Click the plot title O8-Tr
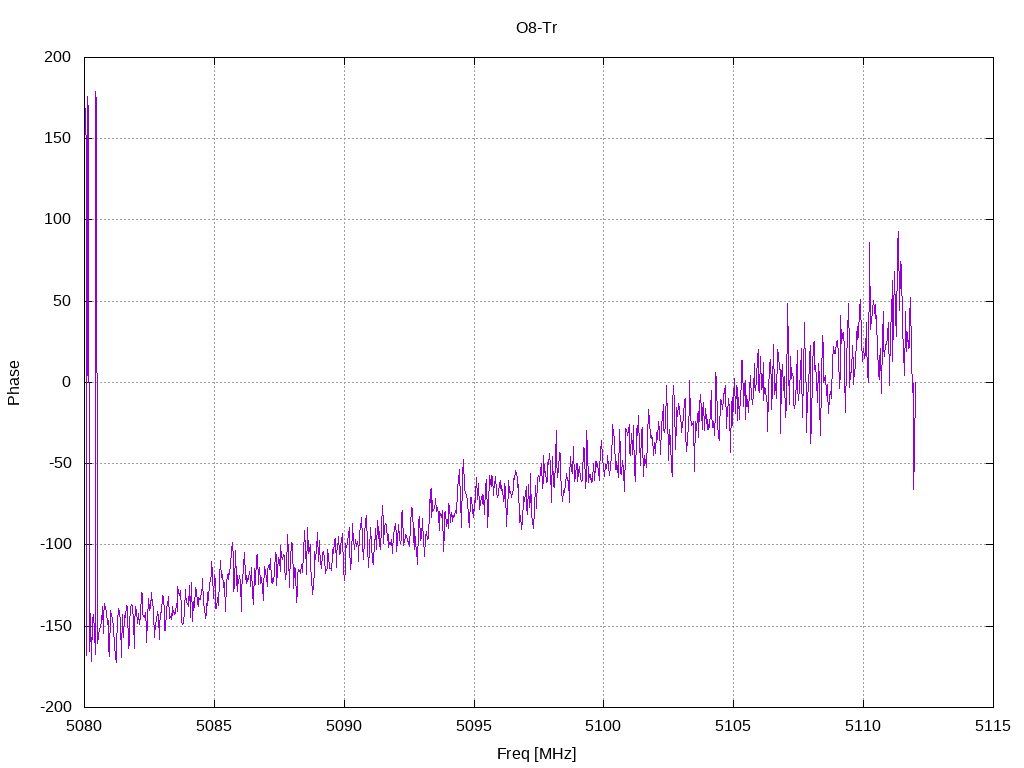 (536, 28)
